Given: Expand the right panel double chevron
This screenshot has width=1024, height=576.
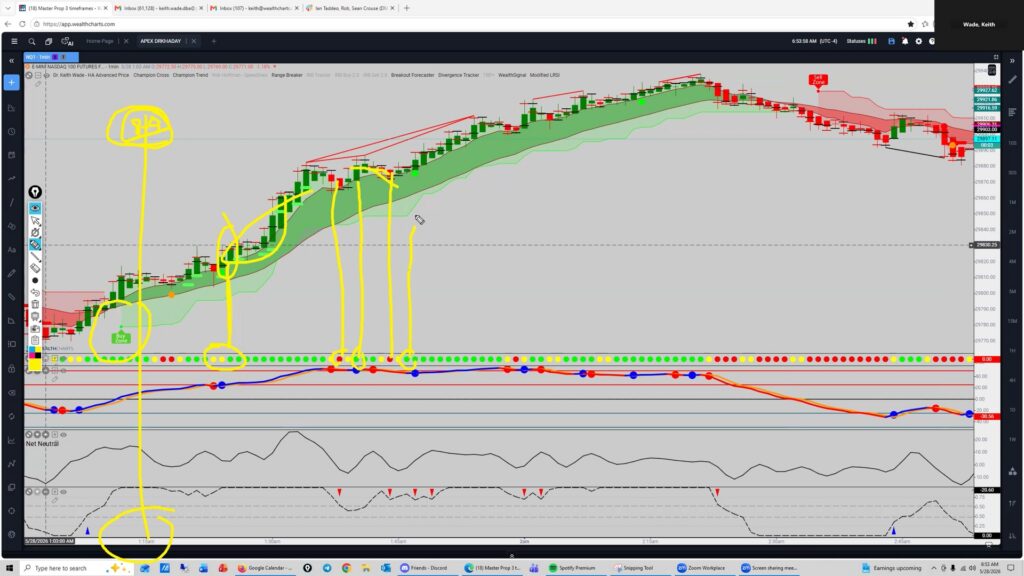Looking at the screenshot, I should click(x=1012, y=61).
